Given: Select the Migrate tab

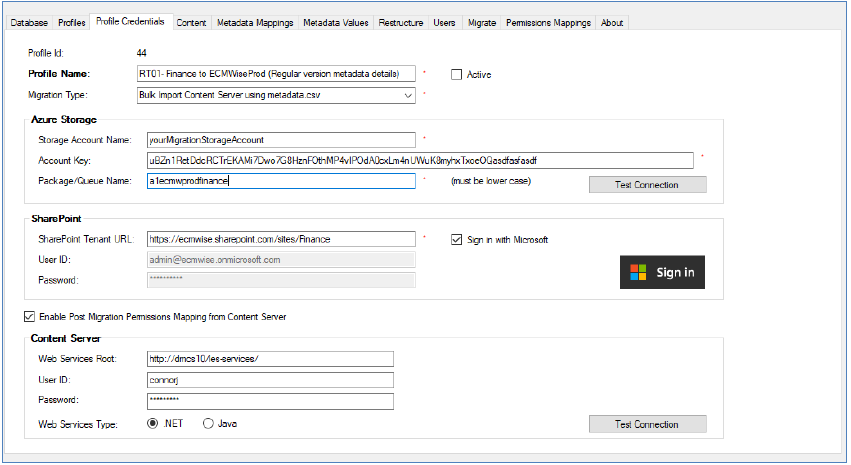Looking at the screenshot, I should tap(481, 22).
